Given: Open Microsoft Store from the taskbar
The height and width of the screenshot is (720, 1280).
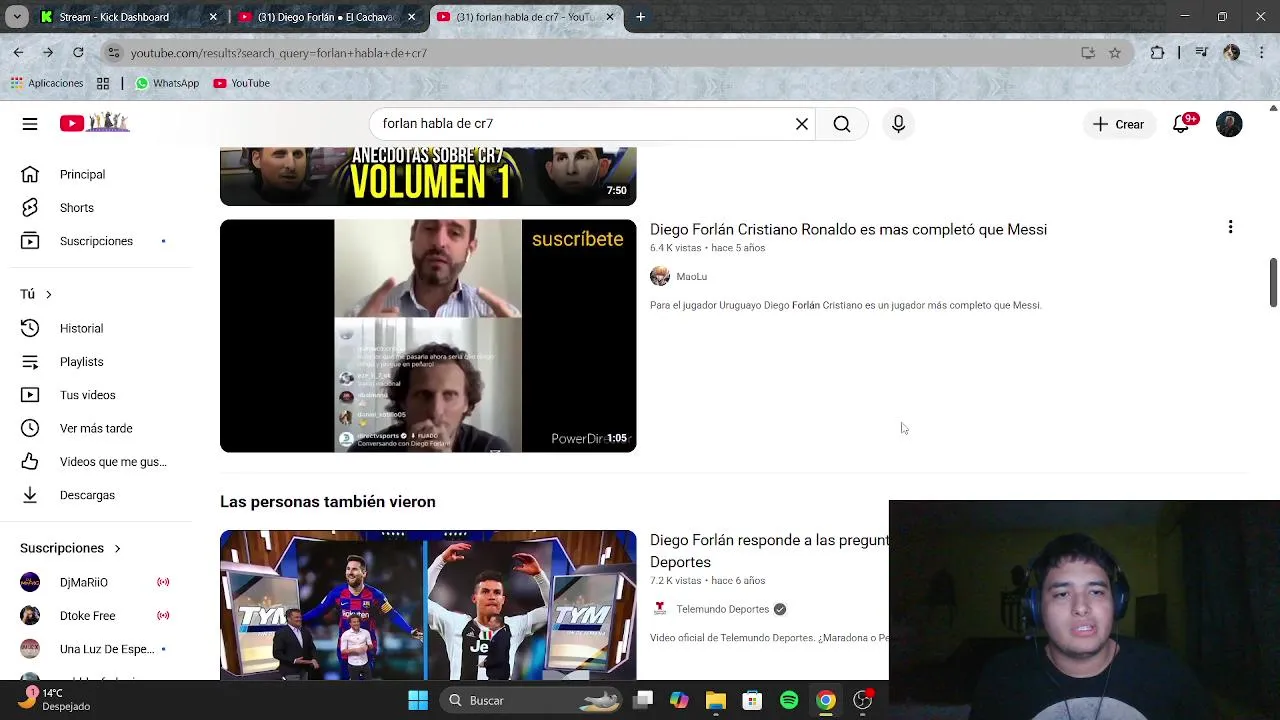Looking at the screenshot, I should pyautogui.click(x=752, y=700).
